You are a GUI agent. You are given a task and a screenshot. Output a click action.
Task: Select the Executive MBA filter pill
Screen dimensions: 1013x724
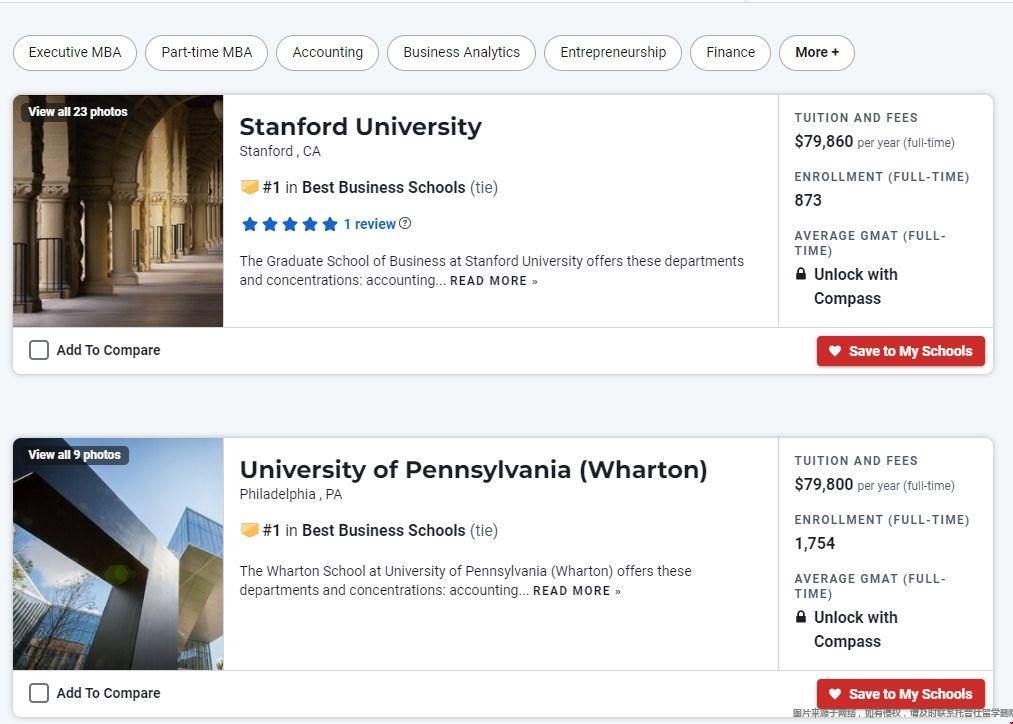point(75,52)
